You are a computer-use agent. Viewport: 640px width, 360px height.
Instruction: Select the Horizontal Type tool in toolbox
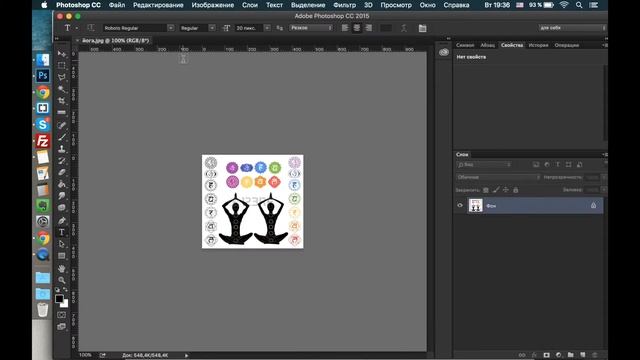(62, 232)
